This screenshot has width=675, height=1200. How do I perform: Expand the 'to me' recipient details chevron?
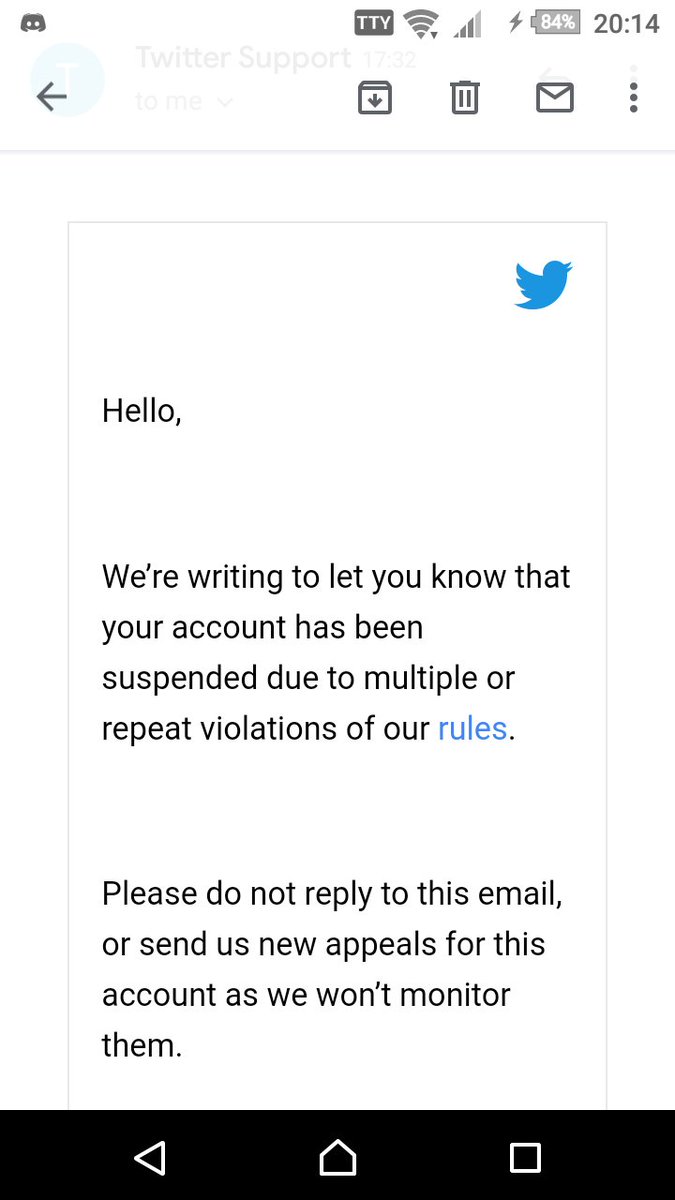(225, 101)
